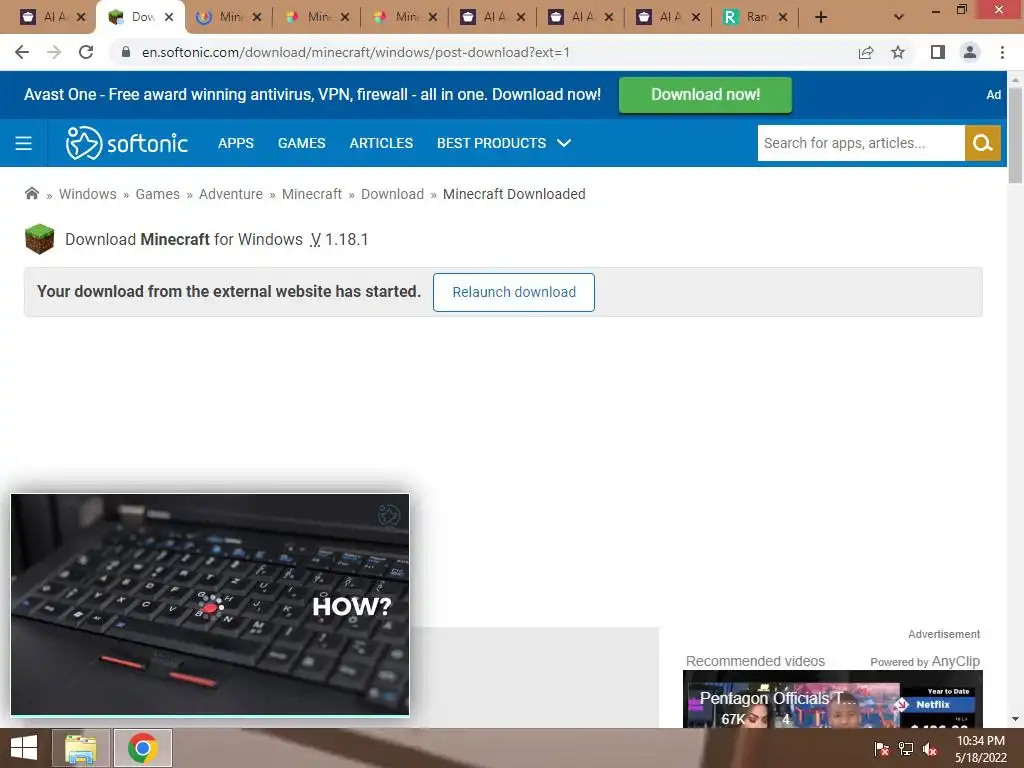This screenshot has width=1024, height=768.
Task: Open the GAMES menu item
Action: [x=302, y=143]
